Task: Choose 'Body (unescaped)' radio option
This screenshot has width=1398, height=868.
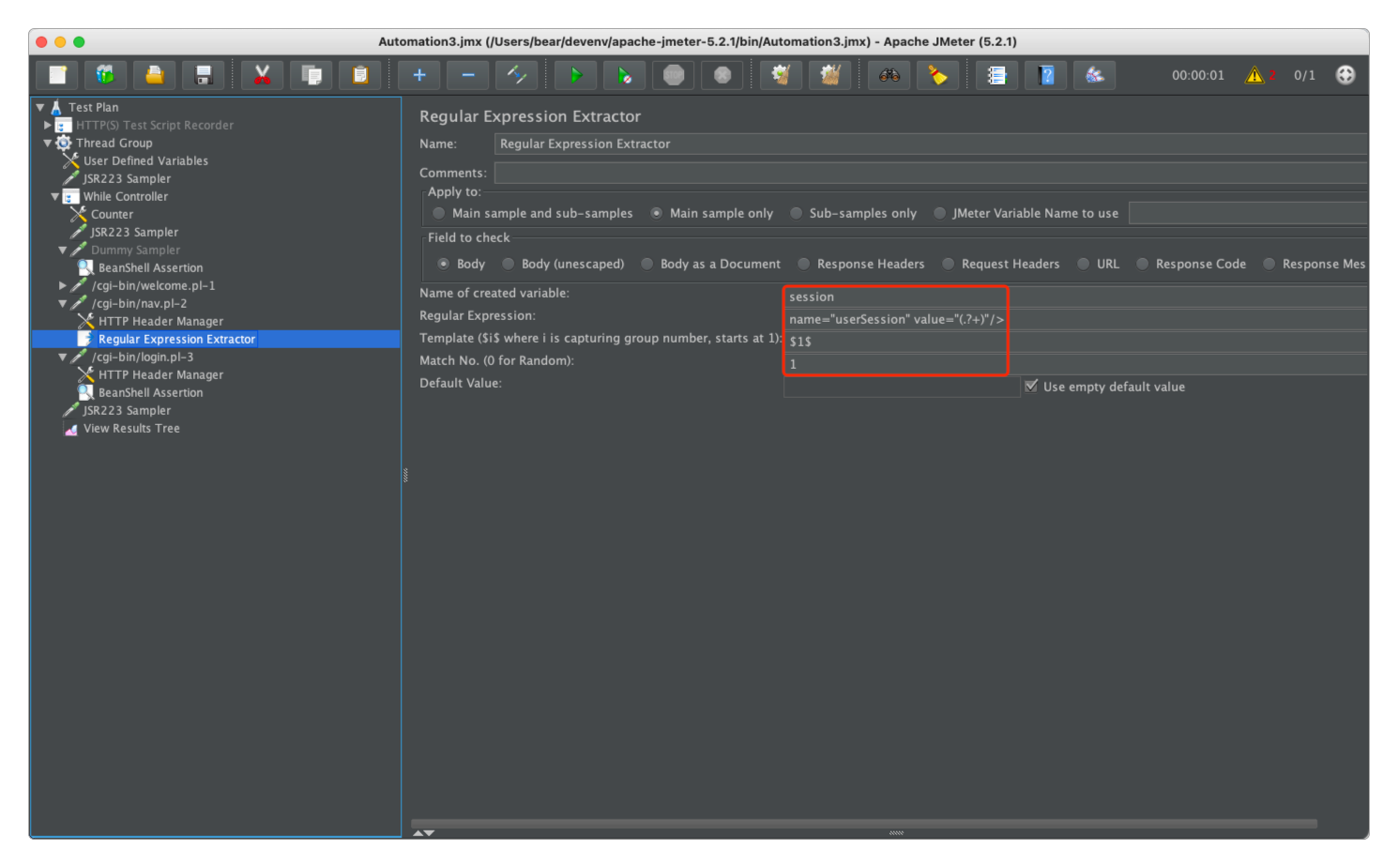Action: click(x=509, y=264)
